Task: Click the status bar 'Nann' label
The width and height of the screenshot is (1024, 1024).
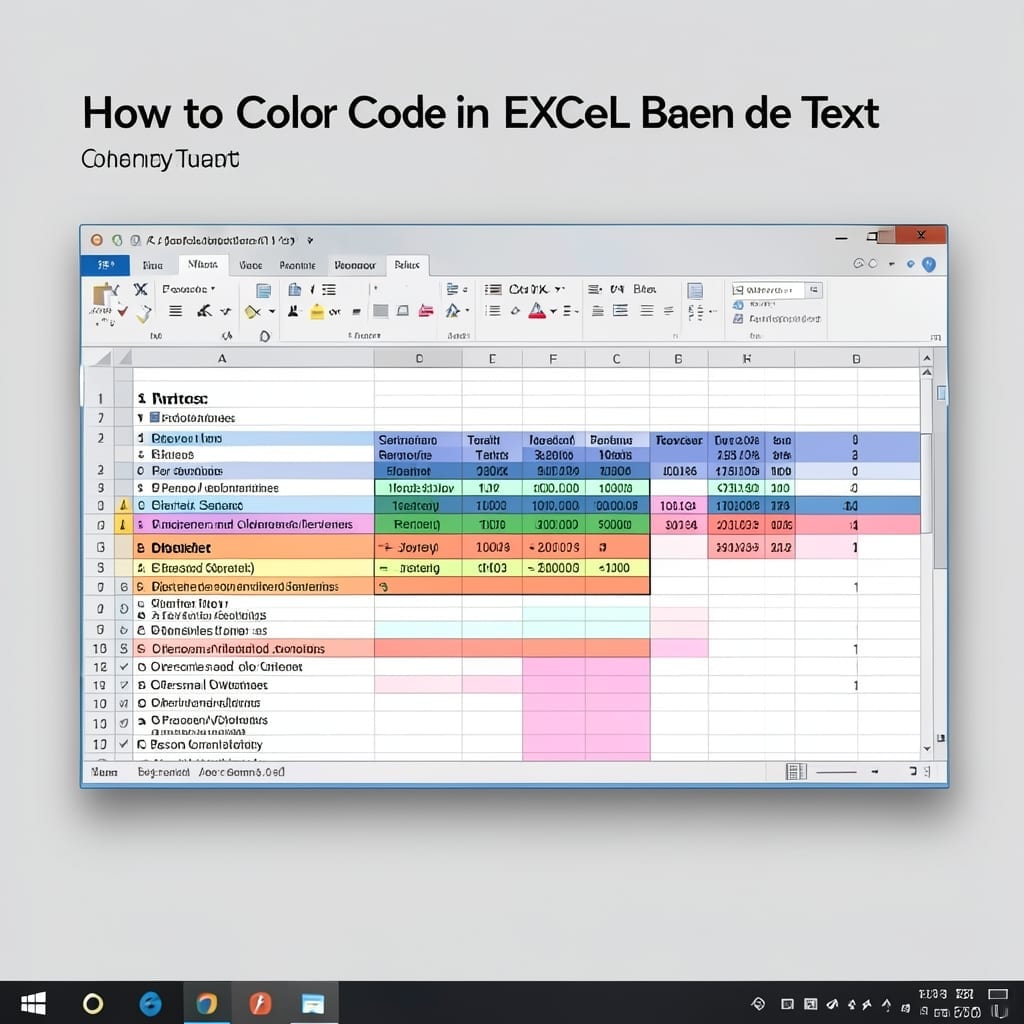Action: [x=104, y=772]
